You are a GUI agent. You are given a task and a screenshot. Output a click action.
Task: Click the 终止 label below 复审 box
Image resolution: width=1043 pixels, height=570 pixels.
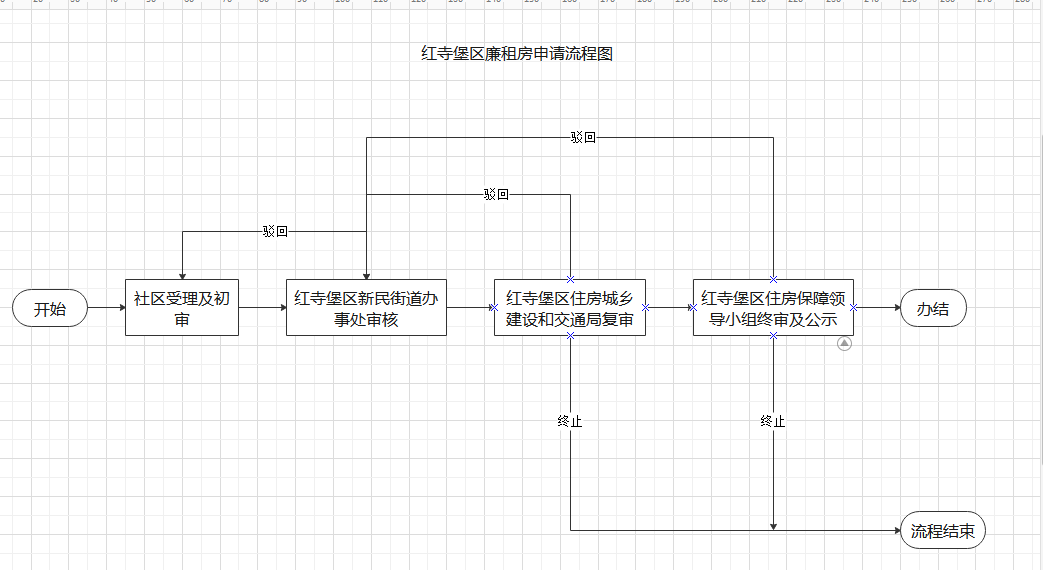click(x=570, y=421)
